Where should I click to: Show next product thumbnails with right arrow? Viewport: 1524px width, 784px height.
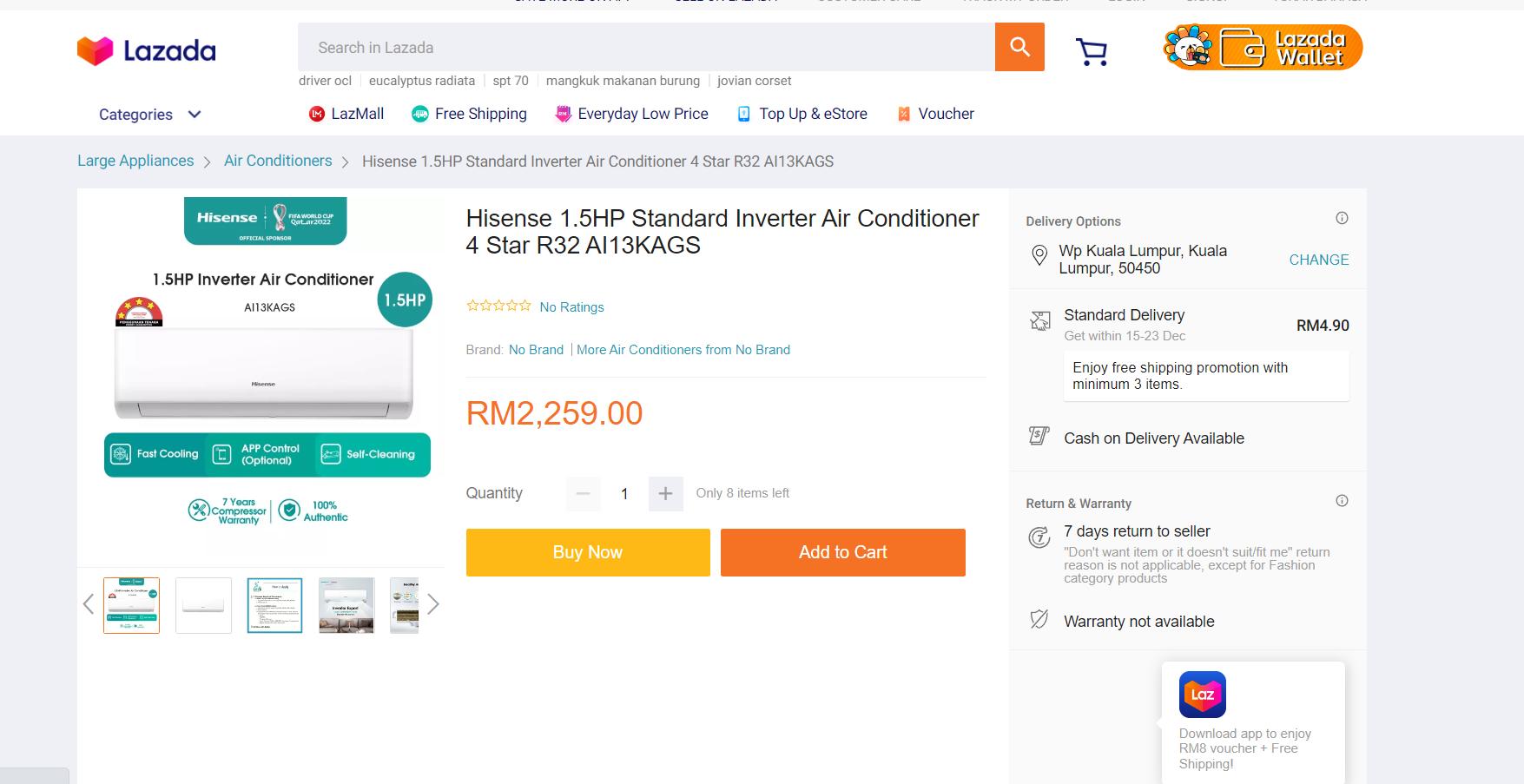click(433, 604)
